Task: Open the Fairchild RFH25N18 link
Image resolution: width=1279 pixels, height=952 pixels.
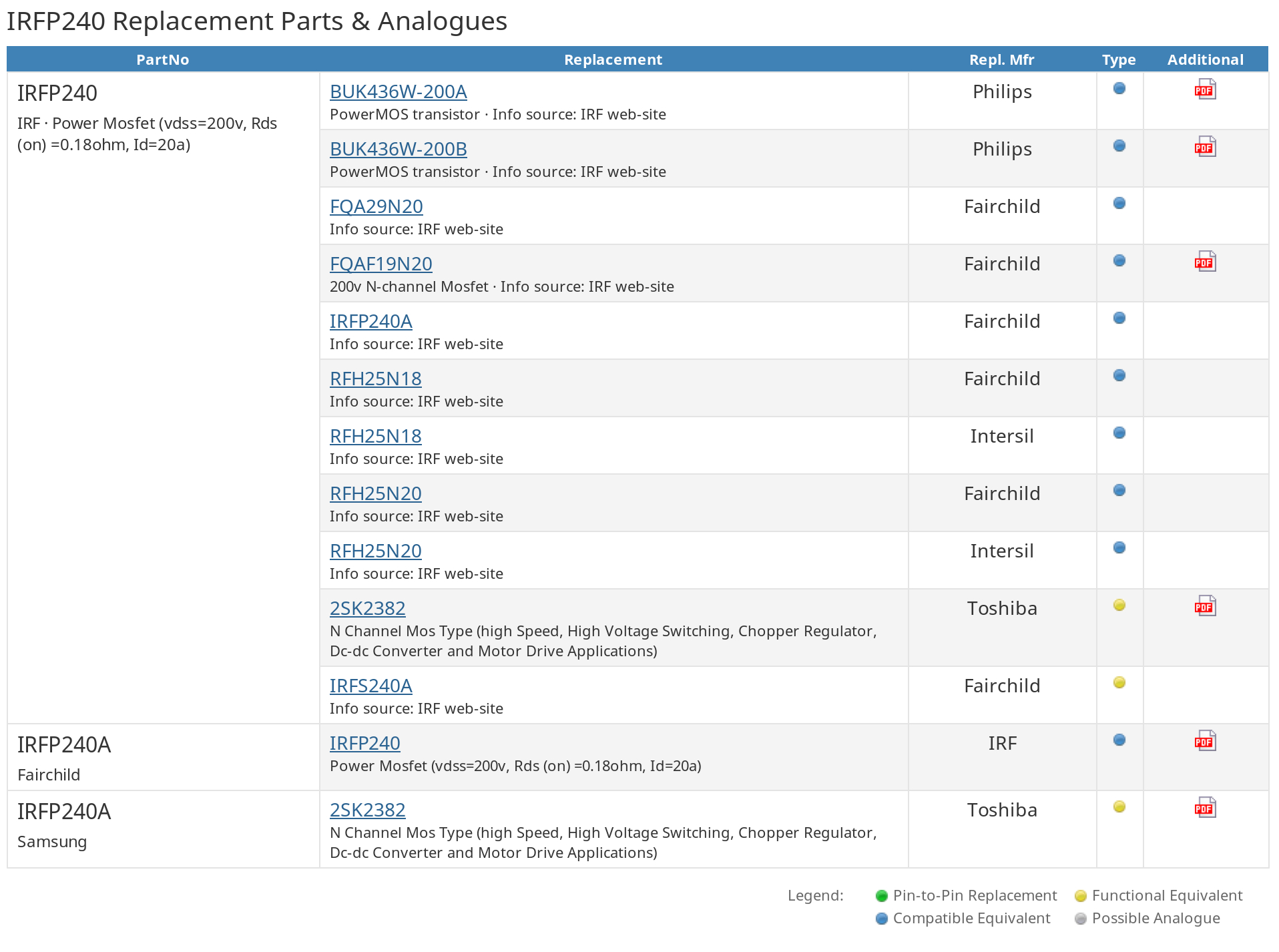Action: [375, 379]
